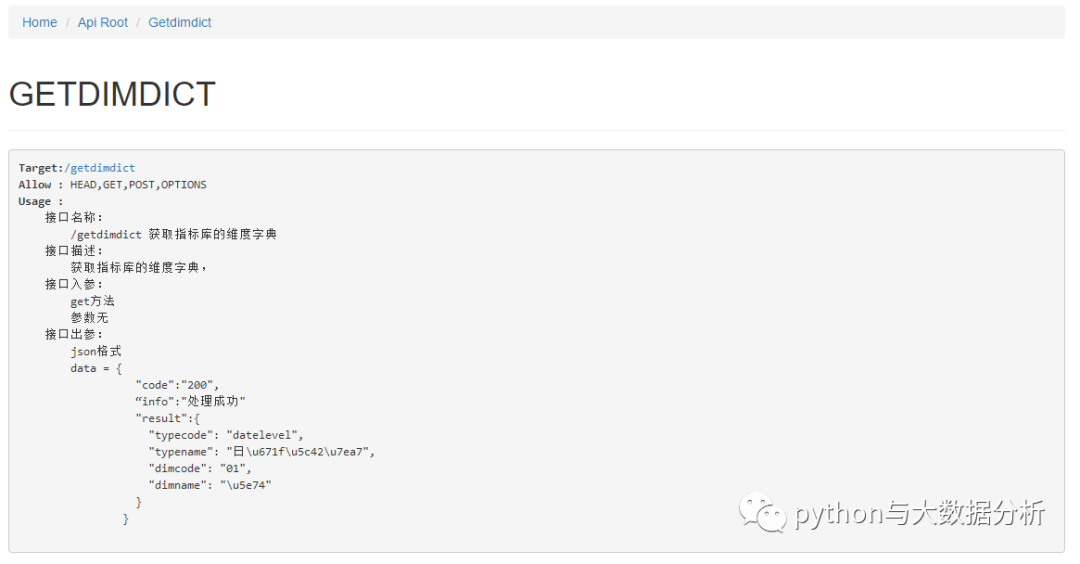Click the 接口入参 section line
The height and width of the screenshot is (564, 1080).
coord(74,284)
